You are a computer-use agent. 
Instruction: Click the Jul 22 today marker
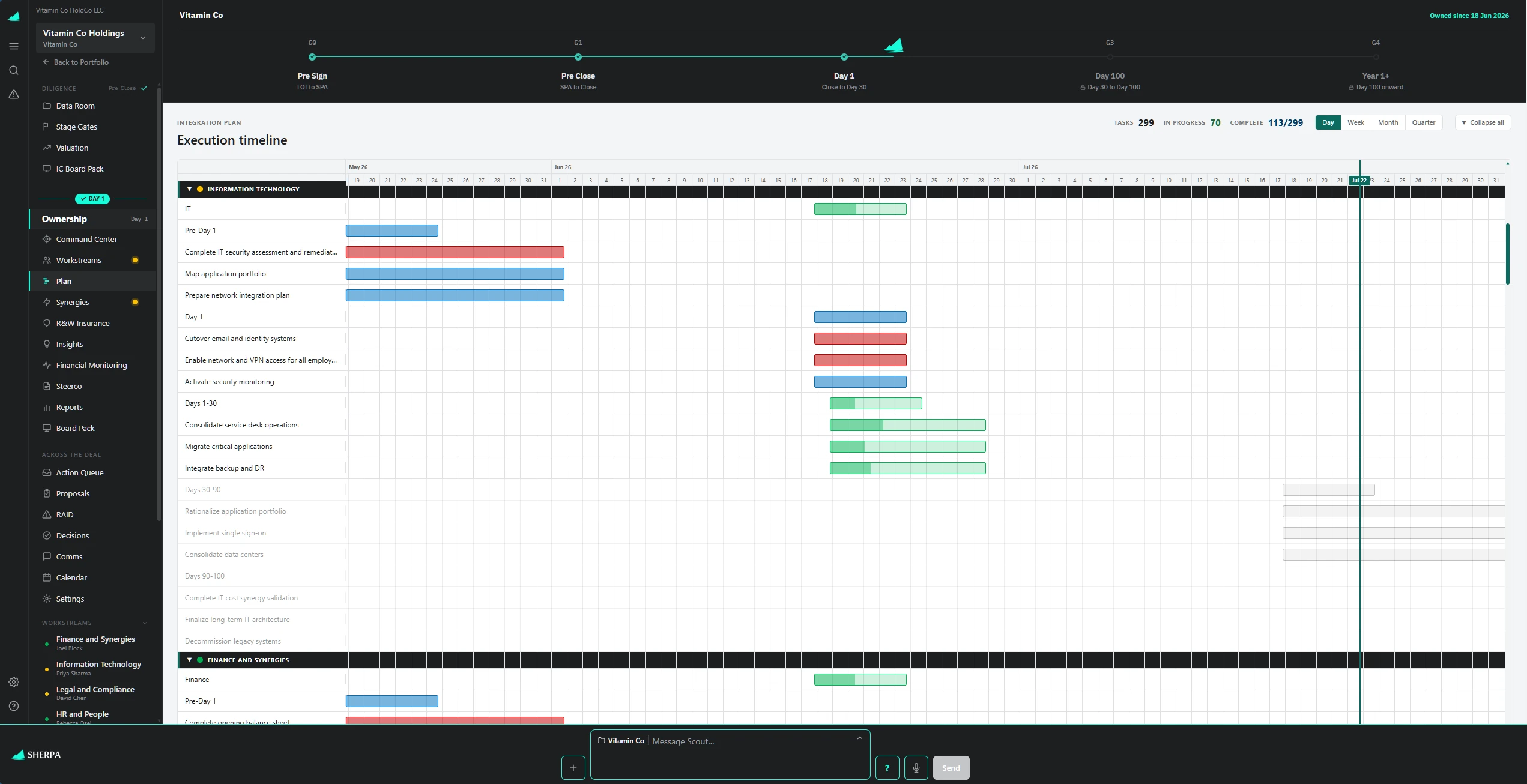1359,181
